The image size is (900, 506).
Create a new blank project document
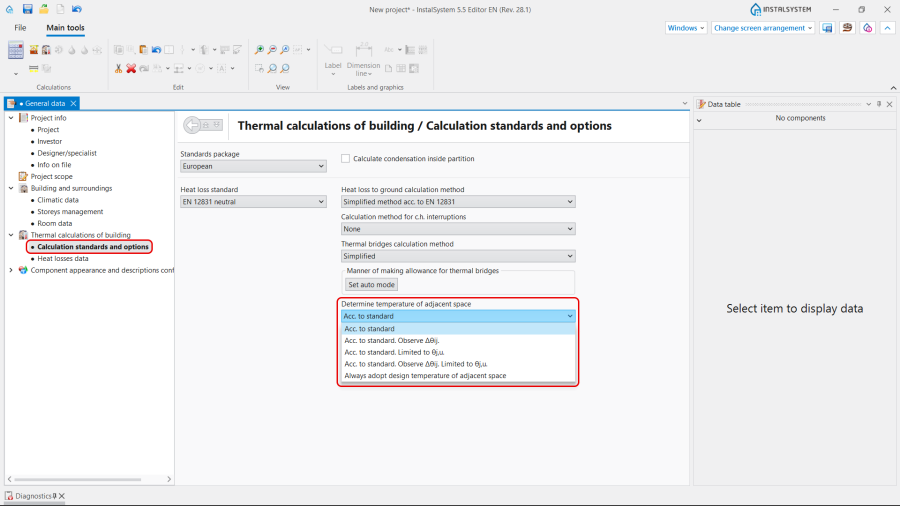click(60, 9)
